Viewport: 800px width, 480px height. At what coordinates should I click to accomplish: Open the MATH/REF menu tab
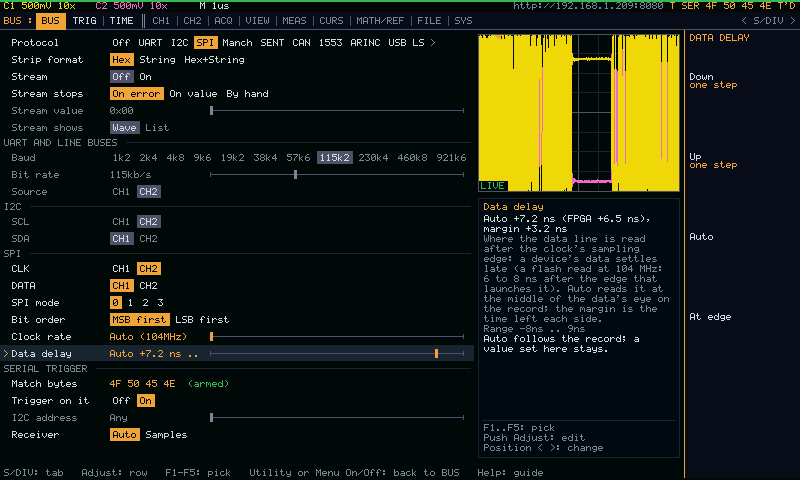click(x=380, y=21)
